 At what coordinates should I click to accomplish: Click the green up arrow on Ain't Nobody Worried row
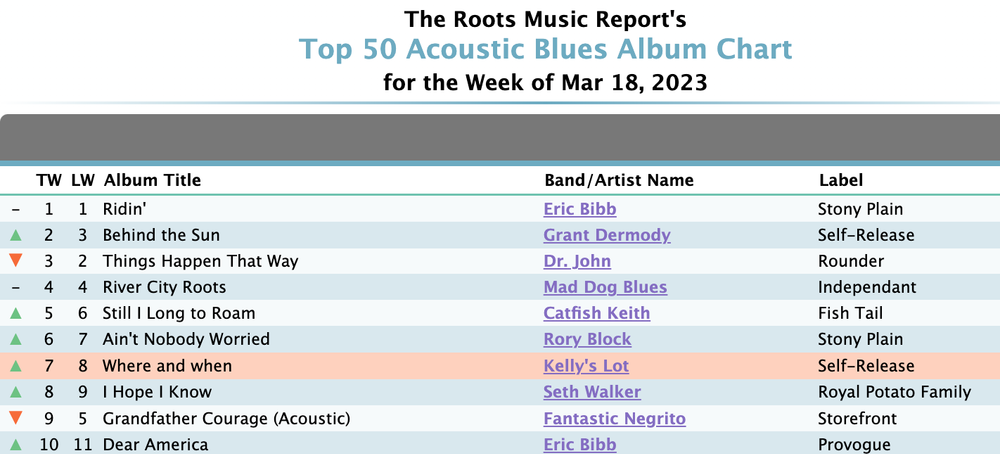(16, 340)
